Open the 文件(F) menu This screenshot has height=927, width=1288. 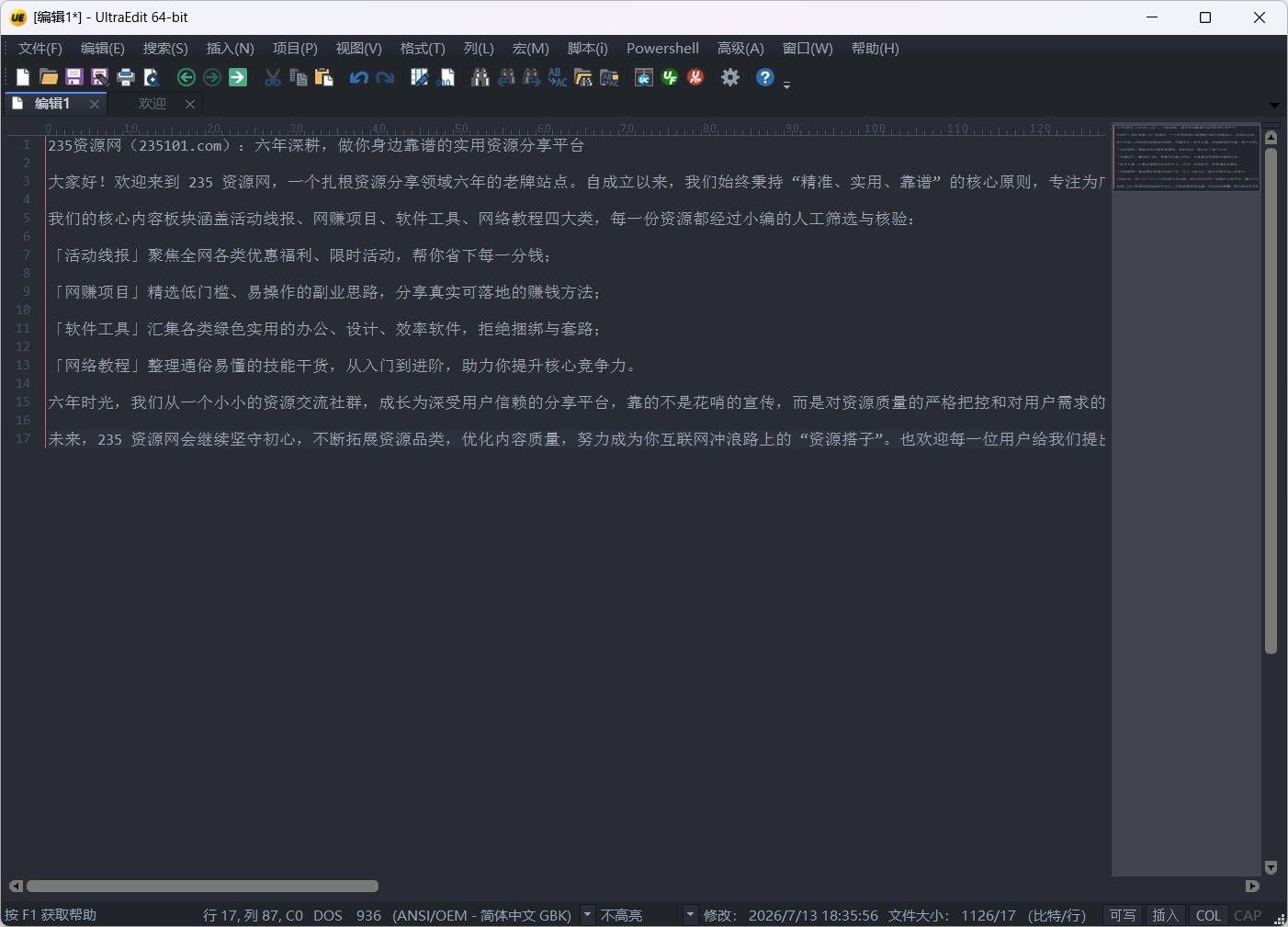pos(40,49)
